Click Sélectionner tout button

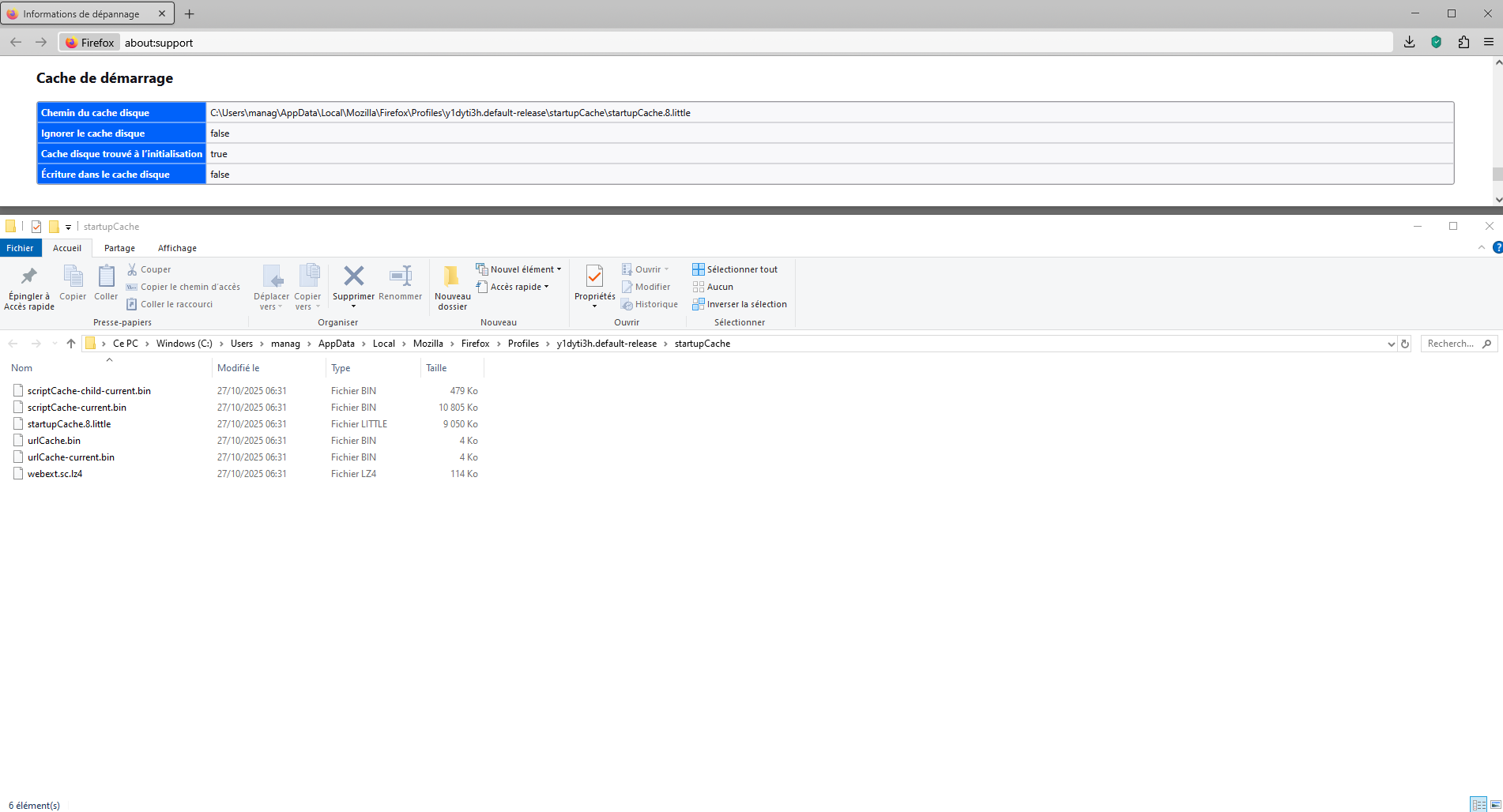(x=734, y=269)
